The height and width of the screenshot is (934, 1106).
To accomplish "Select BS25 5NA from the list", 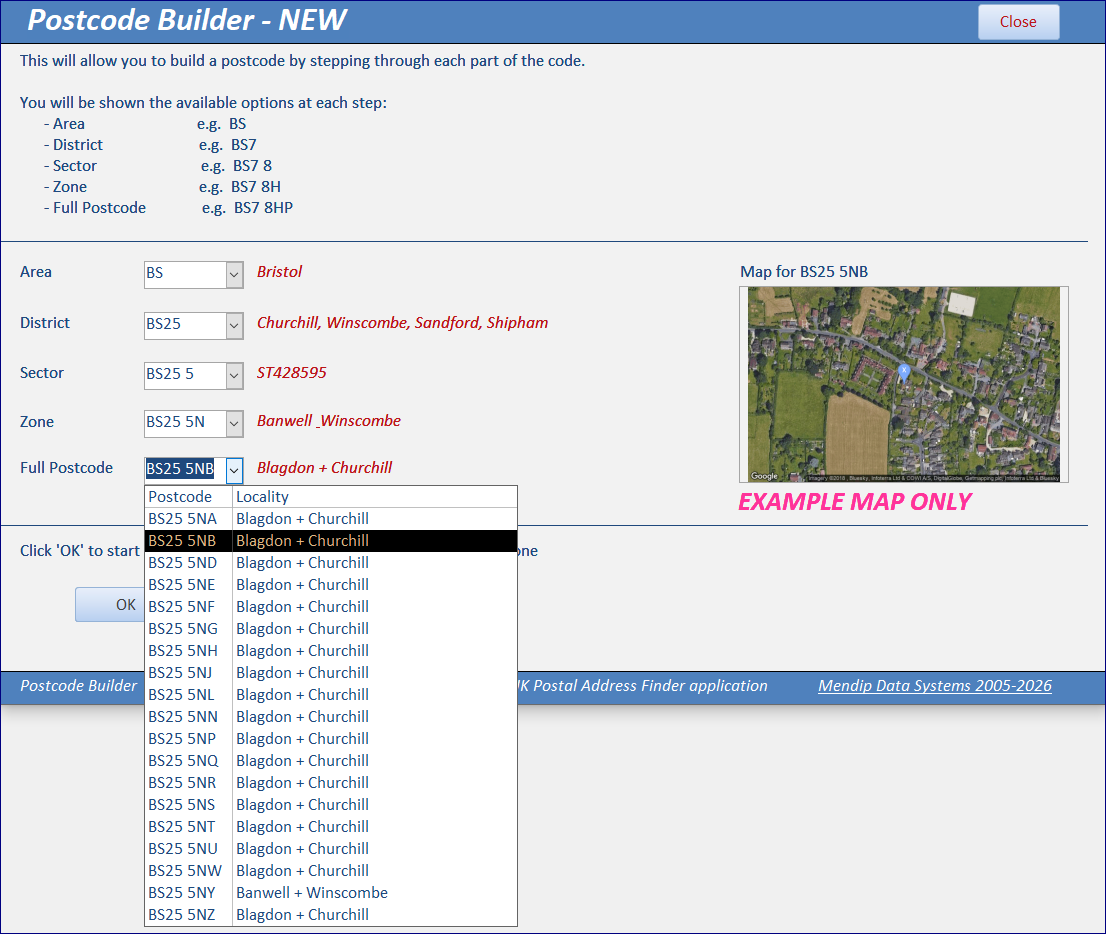I will [331, 519].
